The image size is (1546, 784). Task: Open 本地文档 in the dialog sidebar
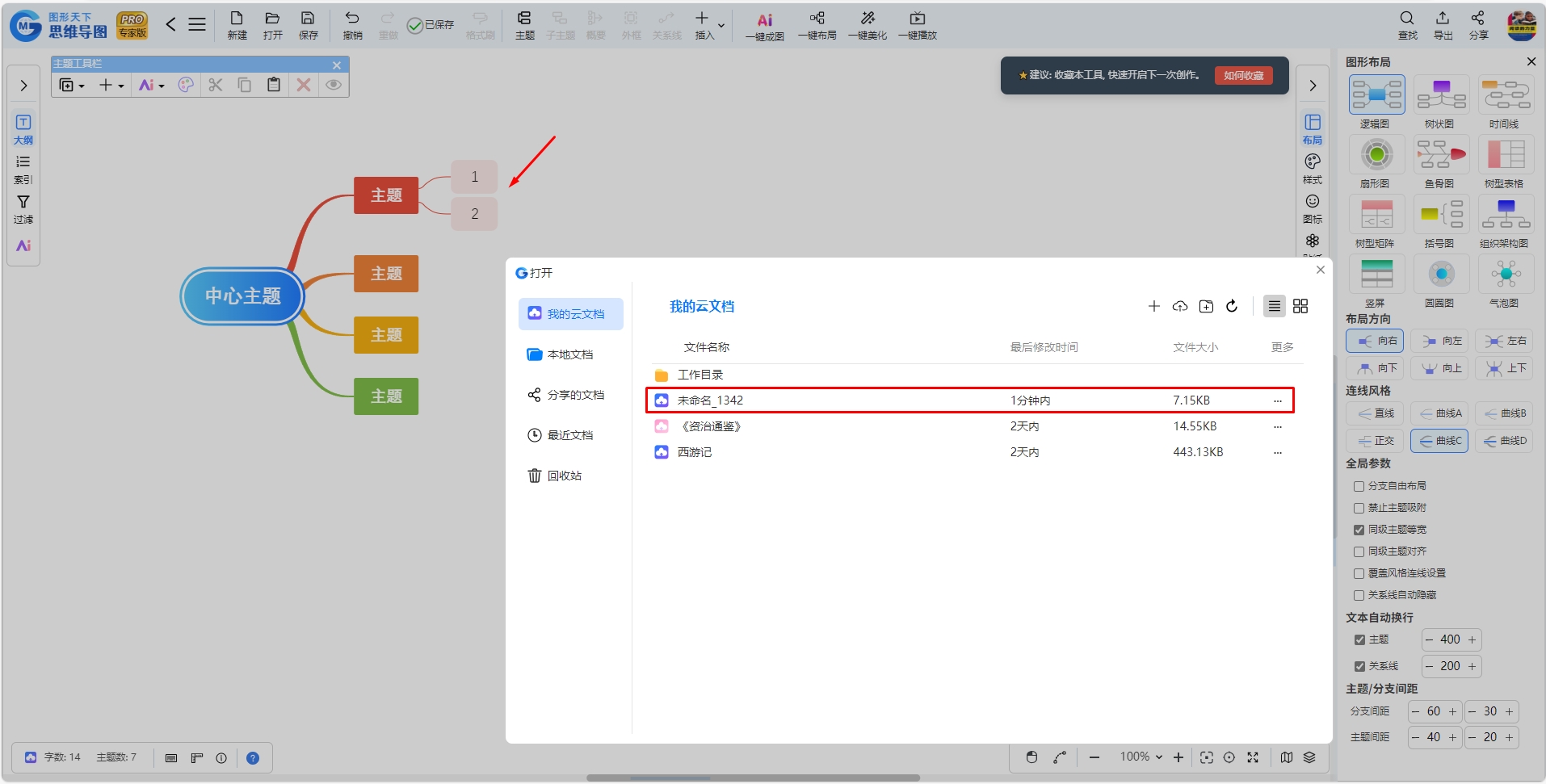pyautogui.click(x=570, y=354)
